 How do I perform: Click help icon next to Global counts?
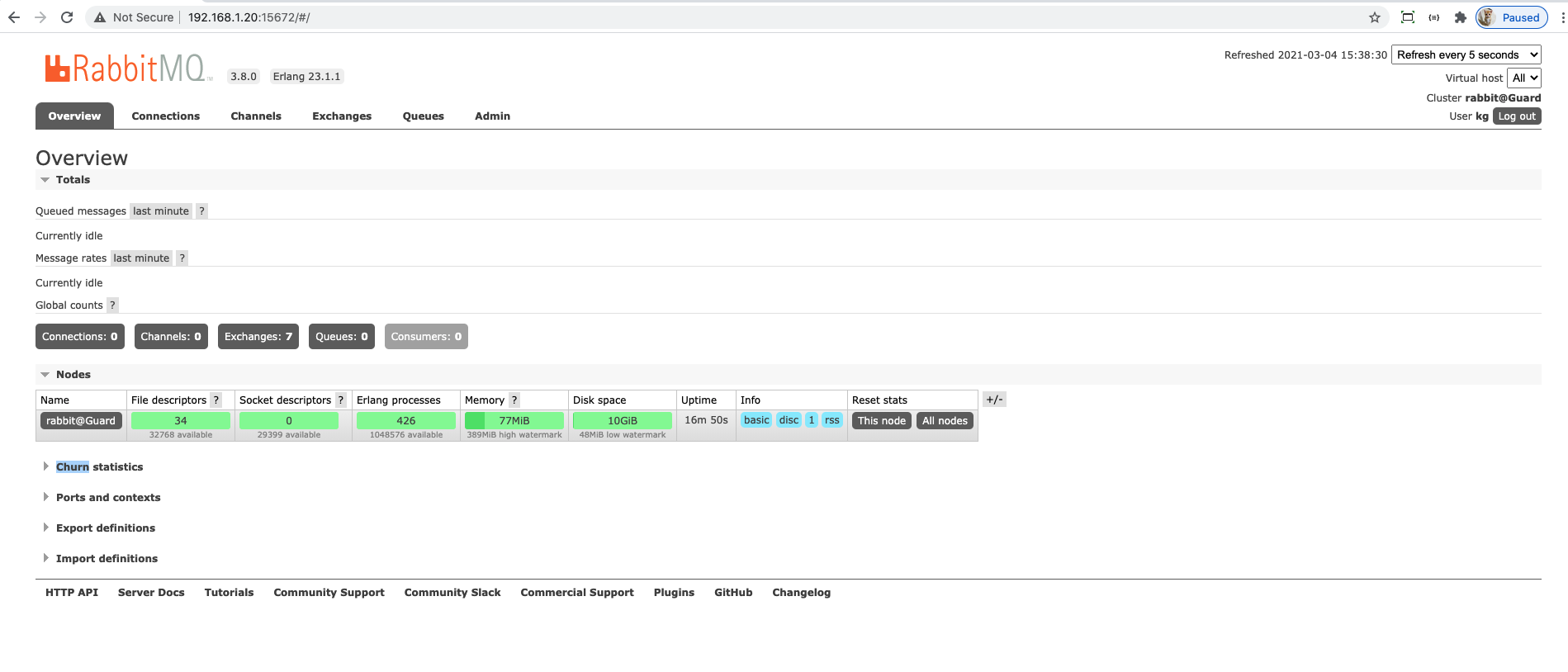click(113, 305)
